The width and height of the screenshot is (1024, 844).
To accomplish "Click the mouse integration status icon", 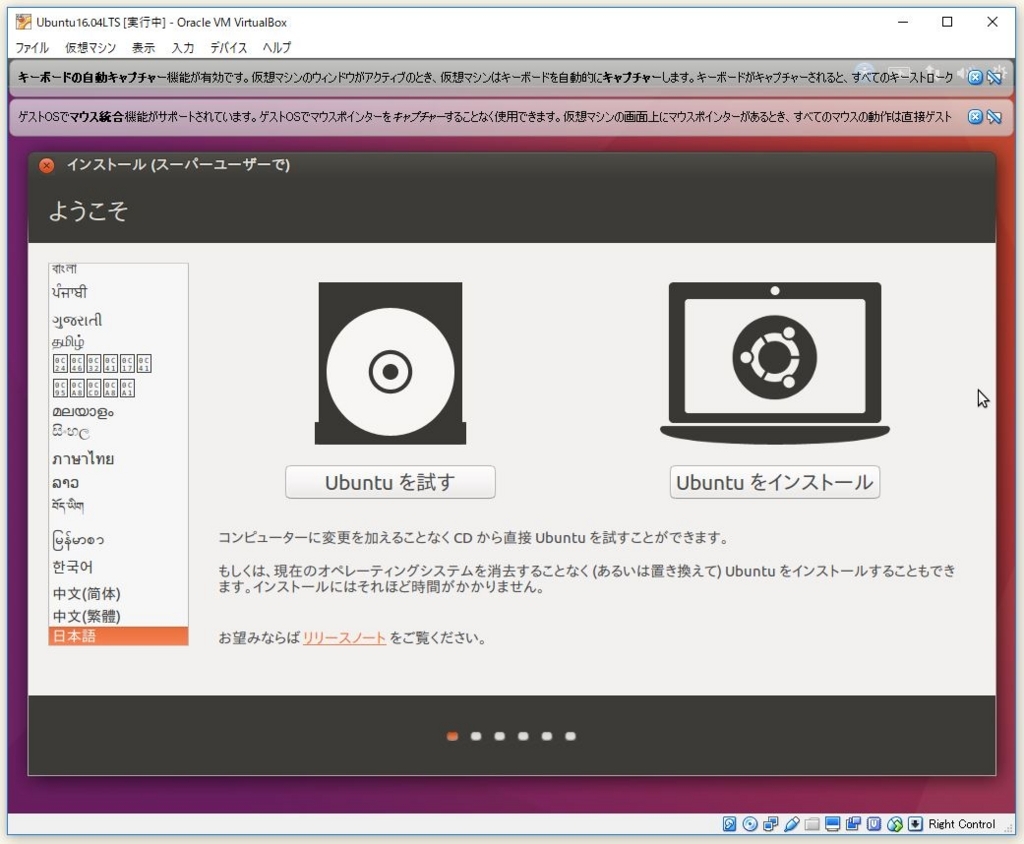I will click(x=895, y=824).
